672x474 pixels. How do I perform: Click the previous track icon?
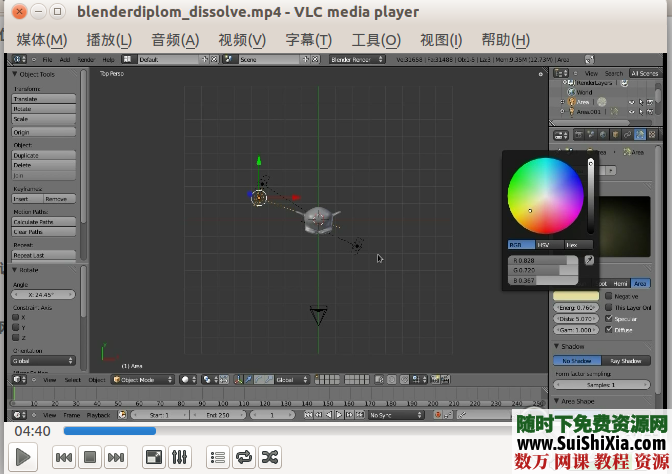point(63,457)
